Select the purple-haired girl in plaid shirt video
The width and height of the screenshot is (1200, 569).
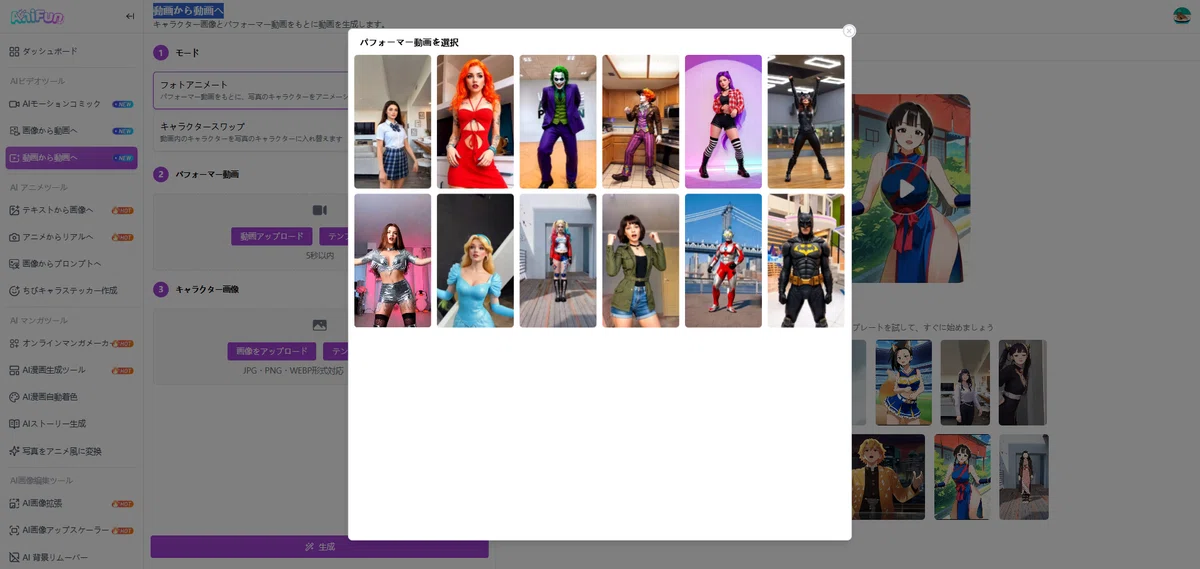point(723,122)
